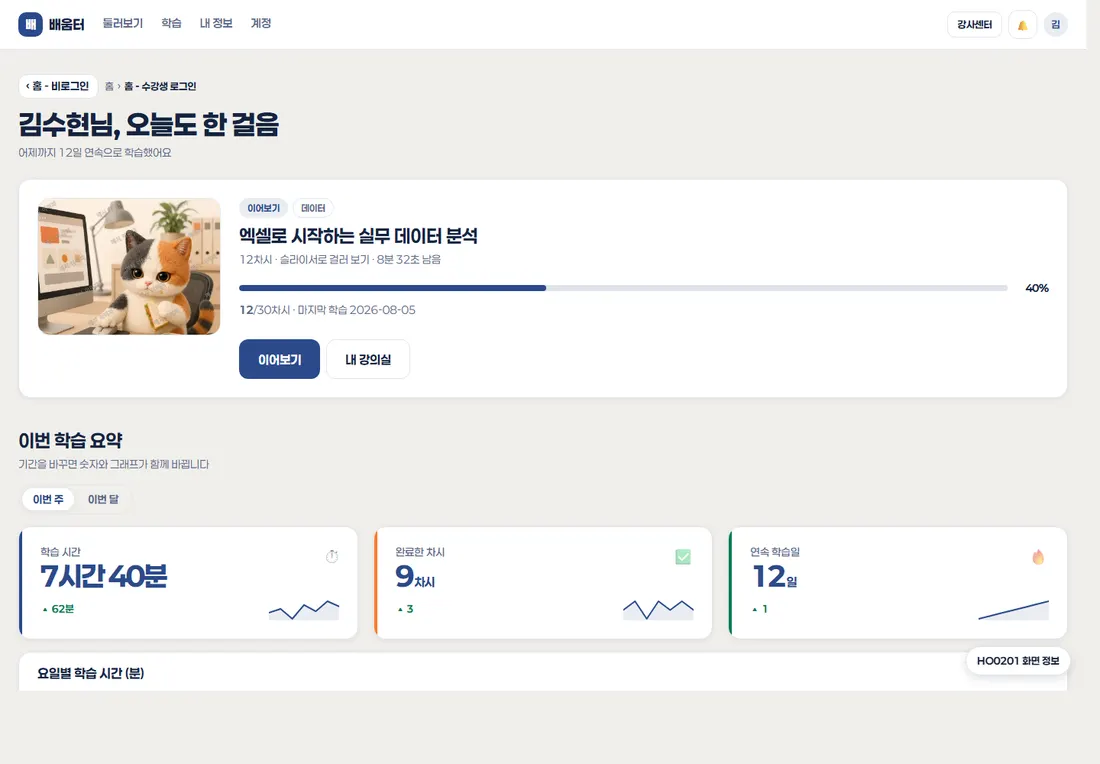Open the 계정 menu item
Image resolution: width=1100 pixels, height=764 pixels.
click(x=260, y=23)
